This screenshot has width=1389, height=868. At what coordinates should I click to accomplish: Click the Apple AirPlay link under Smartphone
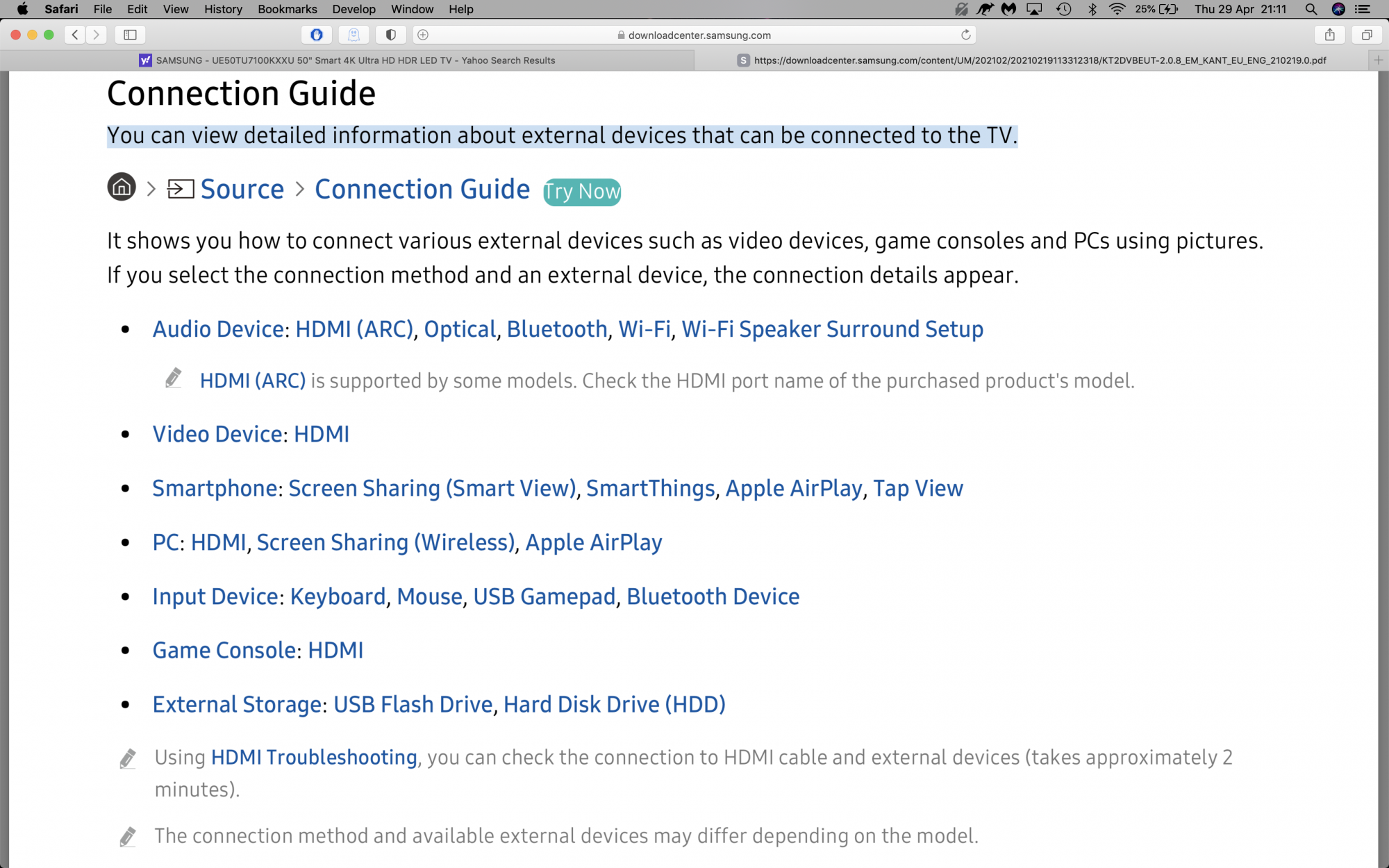click(x=793, y=488)
